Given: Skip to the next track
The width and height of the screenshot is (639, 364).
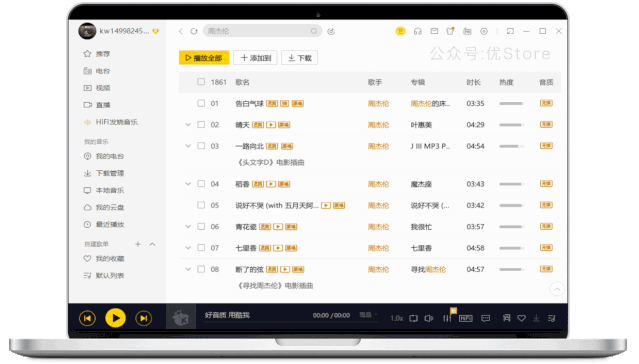Looking at the screenshot, I should [143, 318].
